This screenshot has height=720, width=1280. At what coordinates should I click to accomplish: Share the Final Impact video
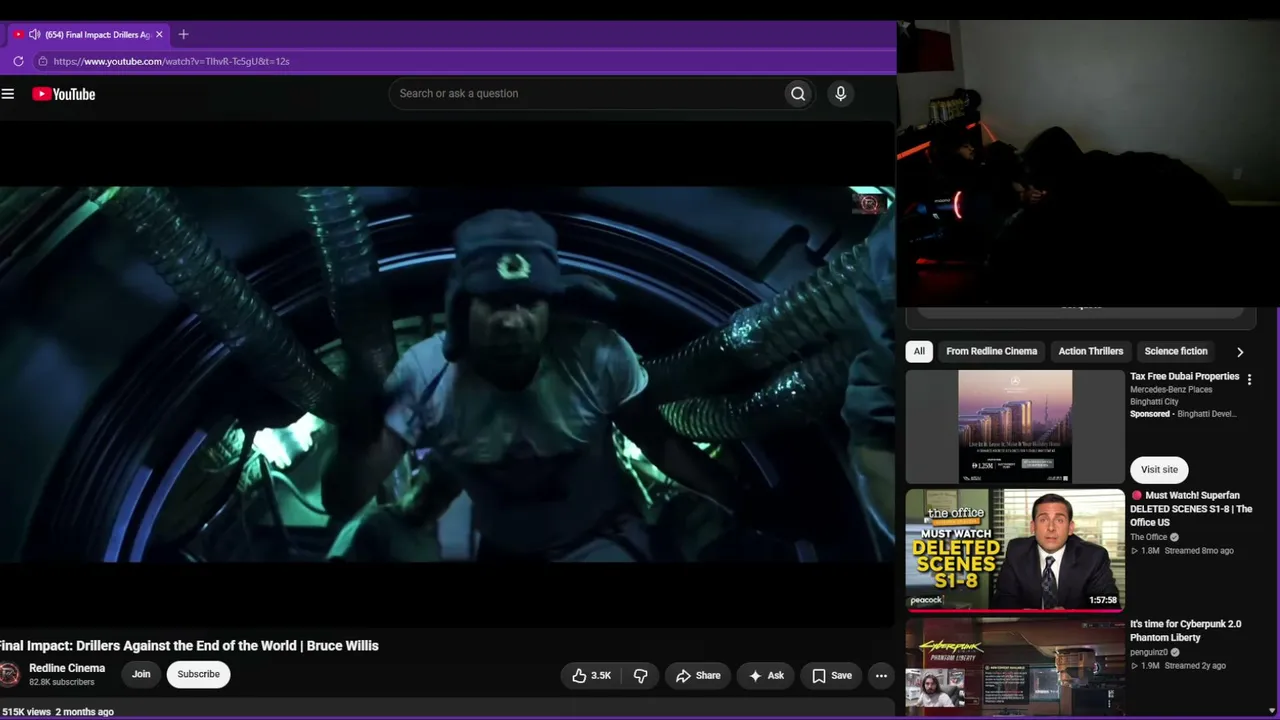point(697,675)
